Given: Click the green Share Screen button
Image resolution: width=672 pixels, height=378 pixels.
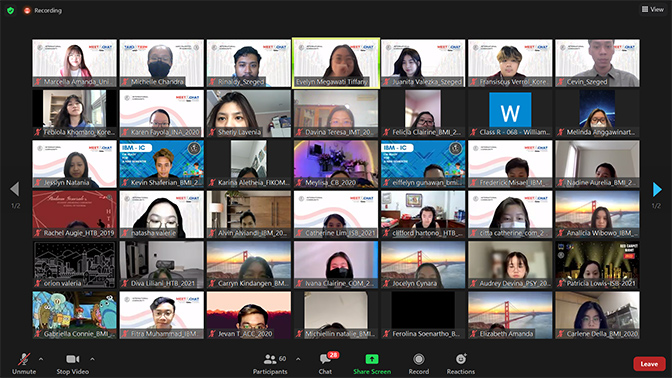Looking at the screenshot, I should 372,363.
